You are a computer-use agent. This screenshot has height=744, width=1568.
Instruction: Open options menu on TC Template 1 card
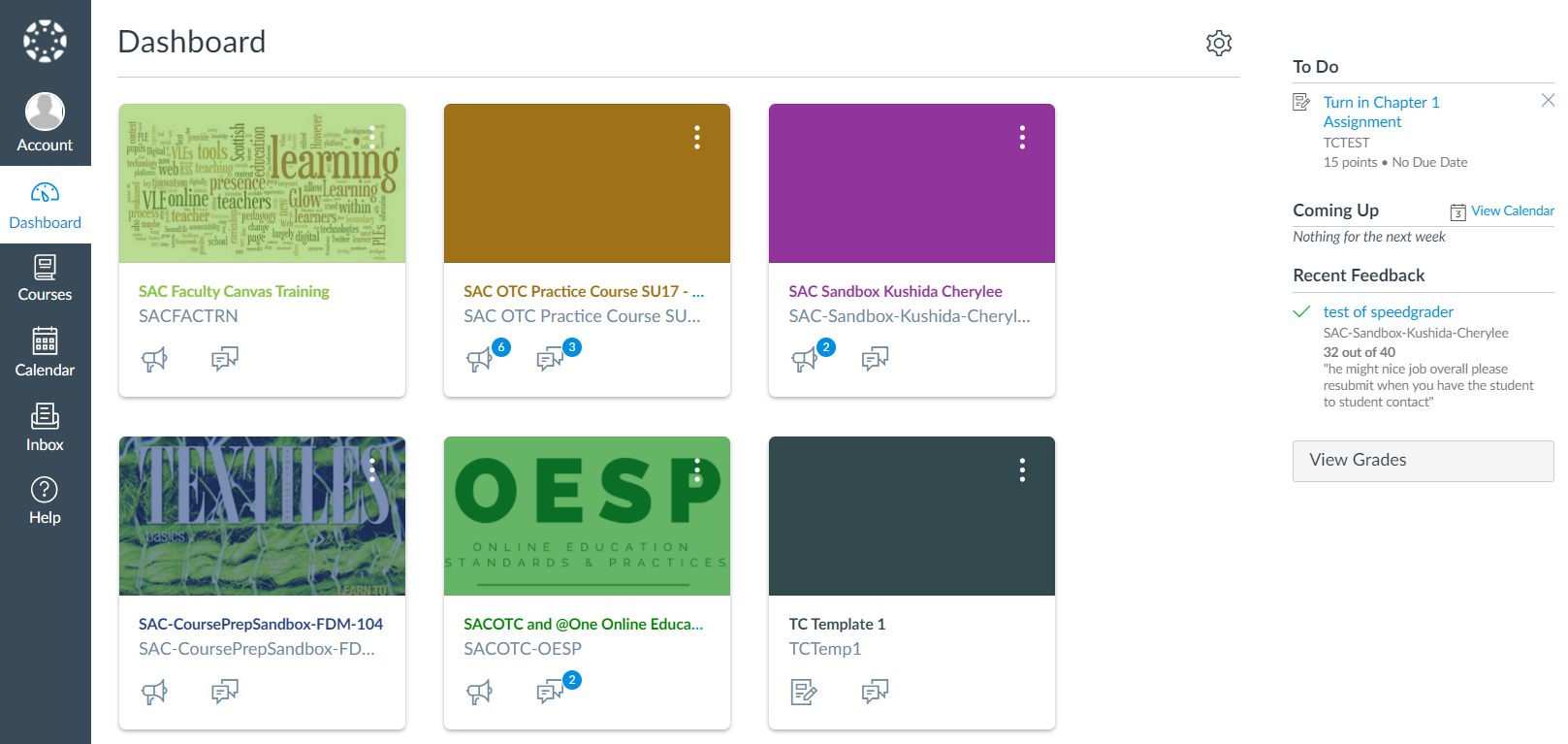pyautogui.click(x=1022, y=470)
